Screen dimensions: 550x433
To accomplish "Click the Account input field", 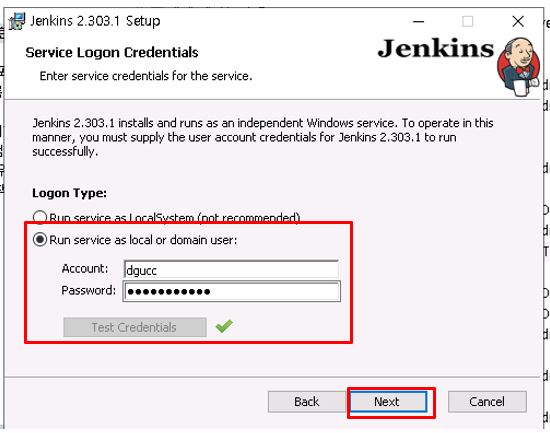I will (231, 270).
